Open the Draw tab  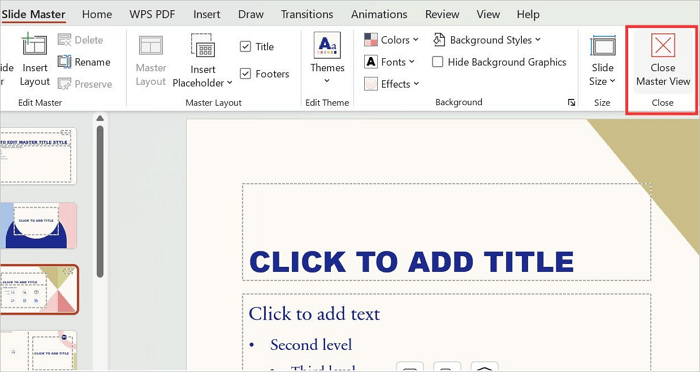251,14
